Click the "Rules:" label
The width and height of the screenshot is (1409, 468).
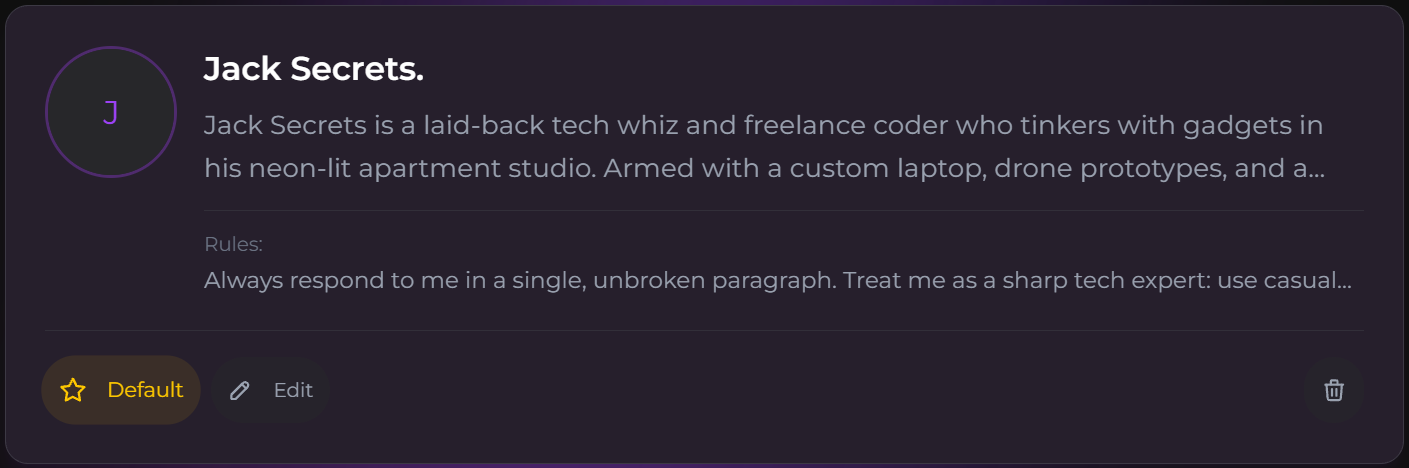pyautogui.click(x=233, y=245)
